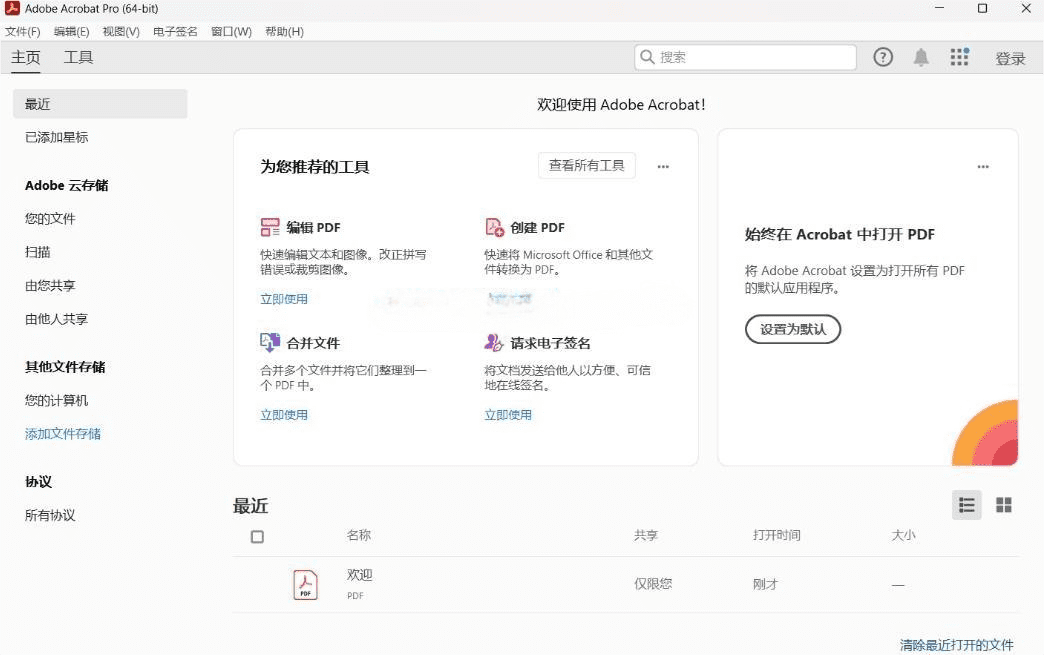Open the 文件(F) menu

[23, 31]
